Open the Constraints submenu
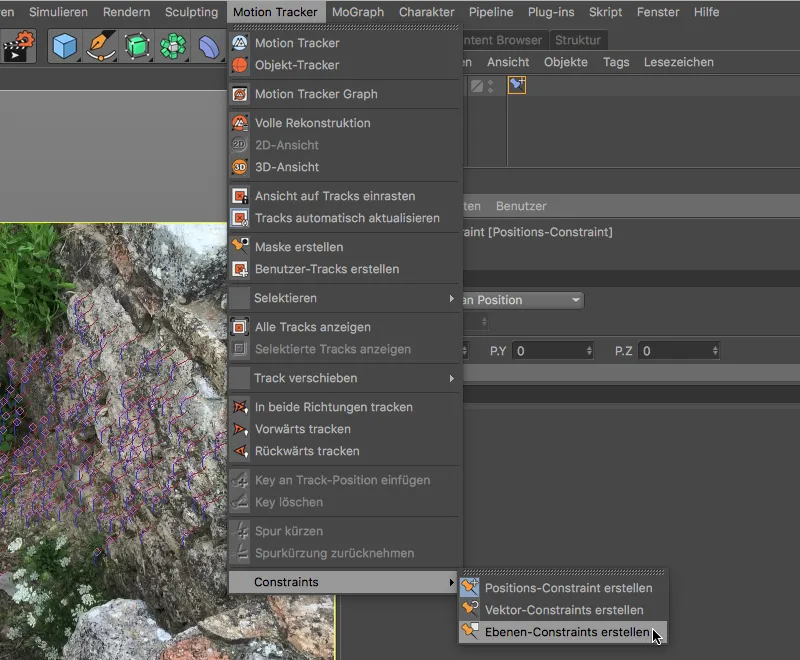The height and width of the screenshot is (660, 800). tap(344, 582)
